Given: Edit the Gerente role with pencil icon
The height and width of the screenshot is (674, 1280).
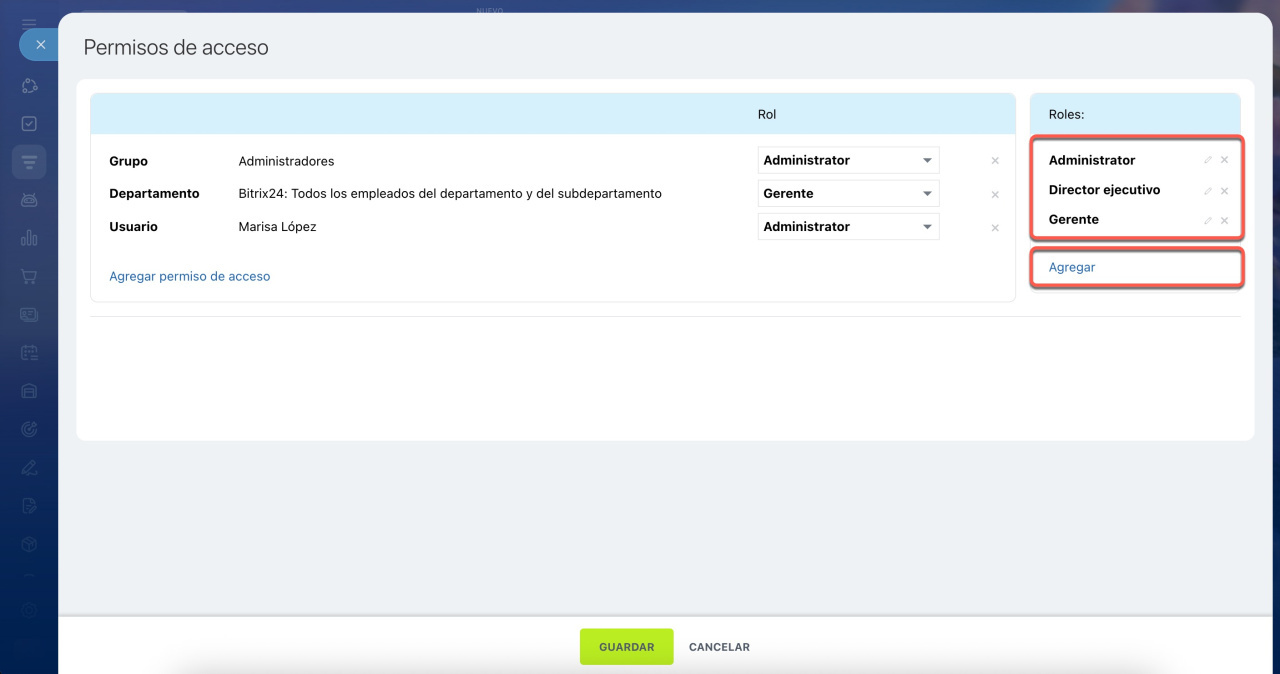Looking at the screenshot, I should [1207, 220].
